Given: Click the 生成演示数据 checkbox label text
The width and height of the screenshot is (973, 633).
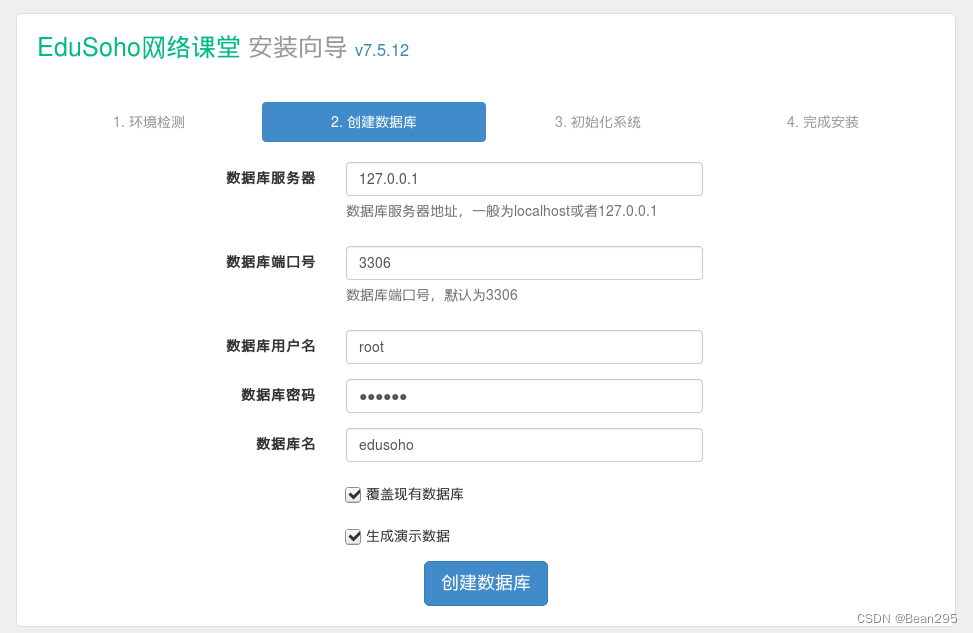Looking at the screenshot, I should 408,536.
